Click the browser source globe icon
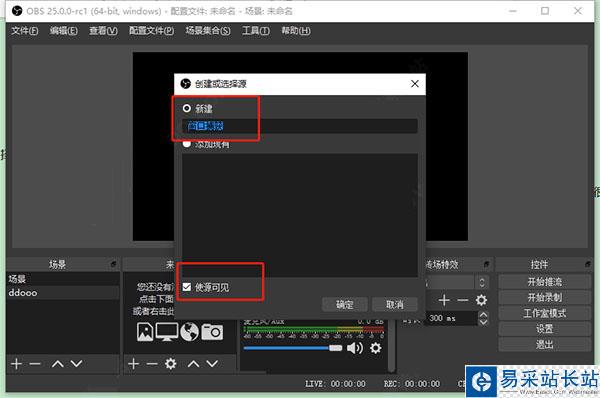The width and height of the screenshot is (600, 398). click(x=189, y=332)
